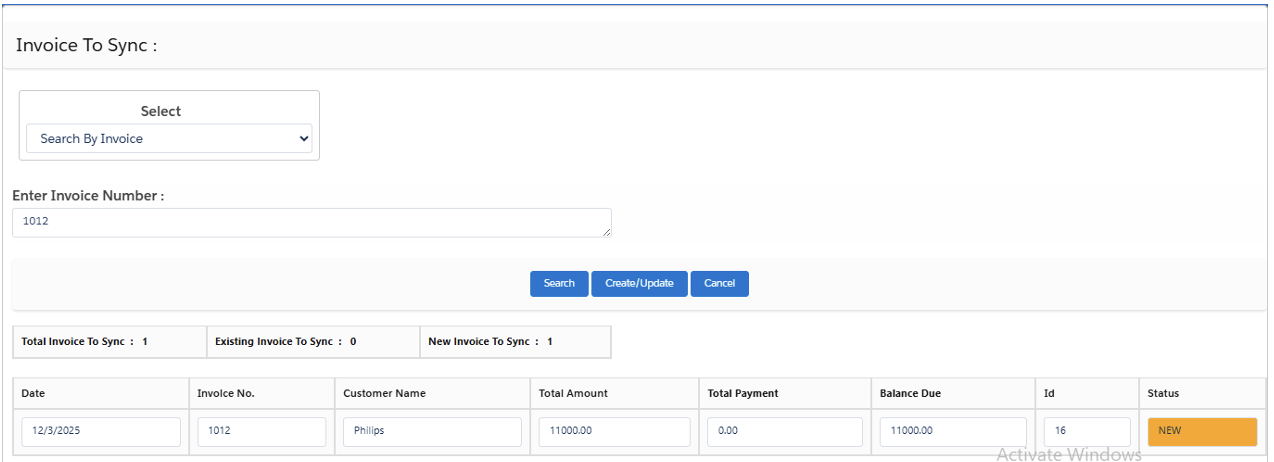Screen dimensions: 1274x462
Task: Click the Invoice No. field in table row
Action: click(x=261, y=431)
